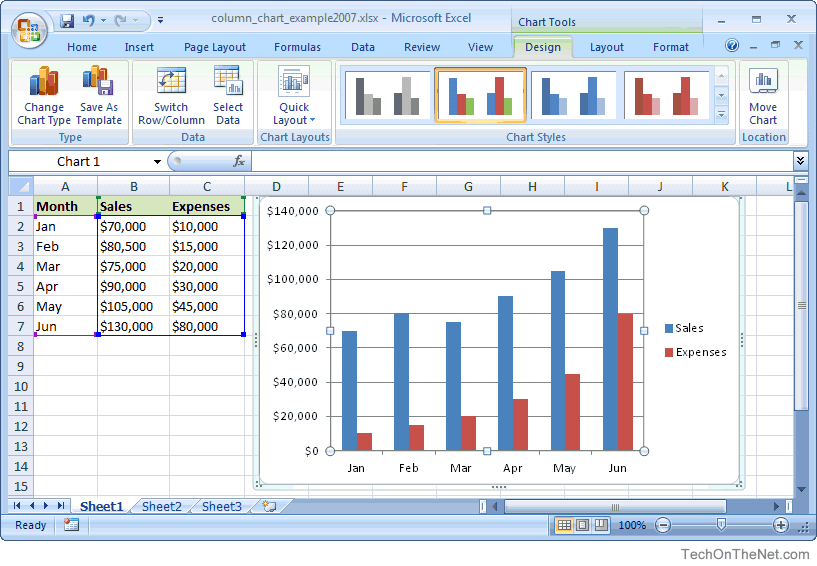Click the Switch Row/Column icon
The height and width of the screenshot is (566, 817).
click(171, 82)
